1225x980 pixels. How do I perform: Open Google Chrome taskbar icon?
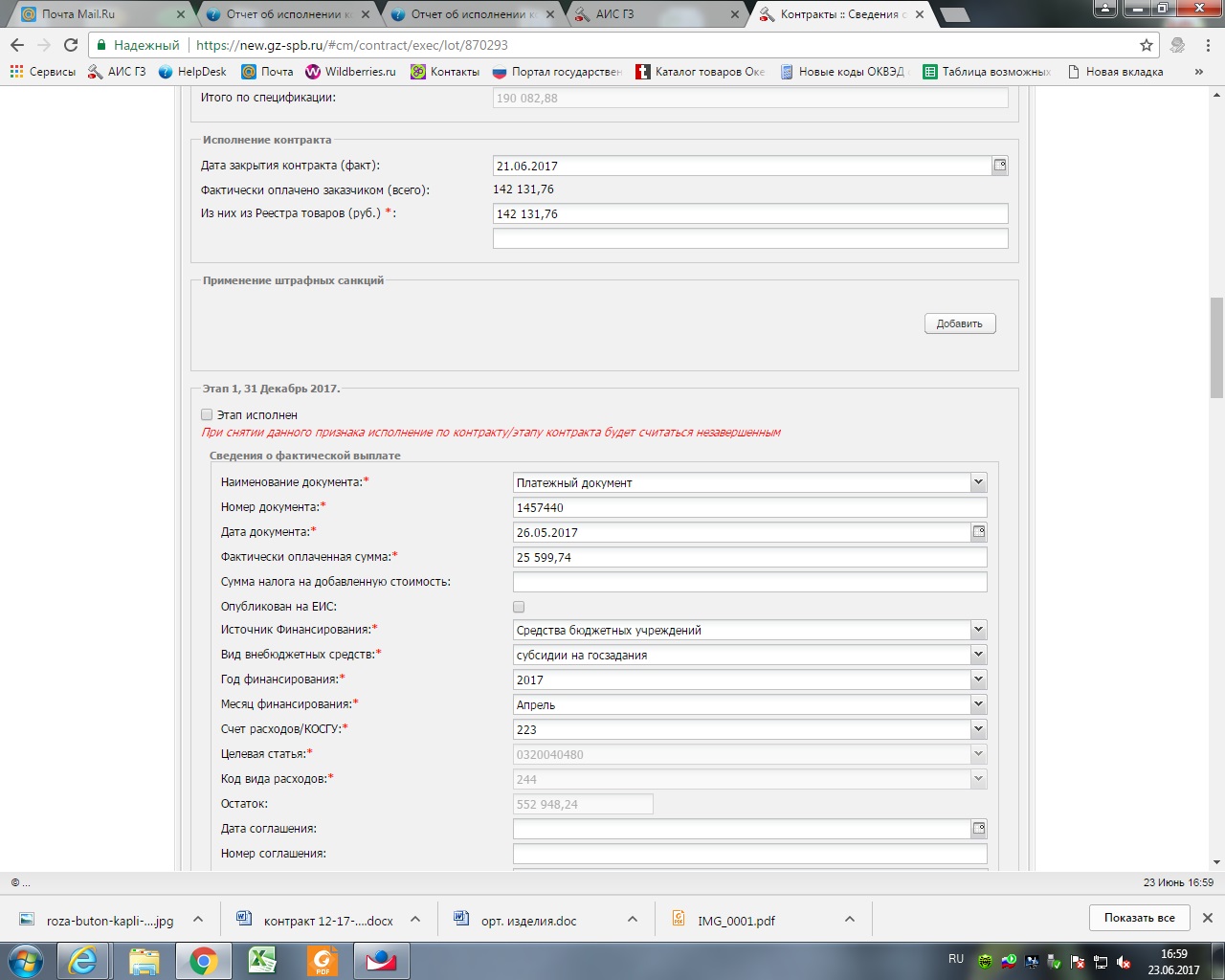point(203,960)
